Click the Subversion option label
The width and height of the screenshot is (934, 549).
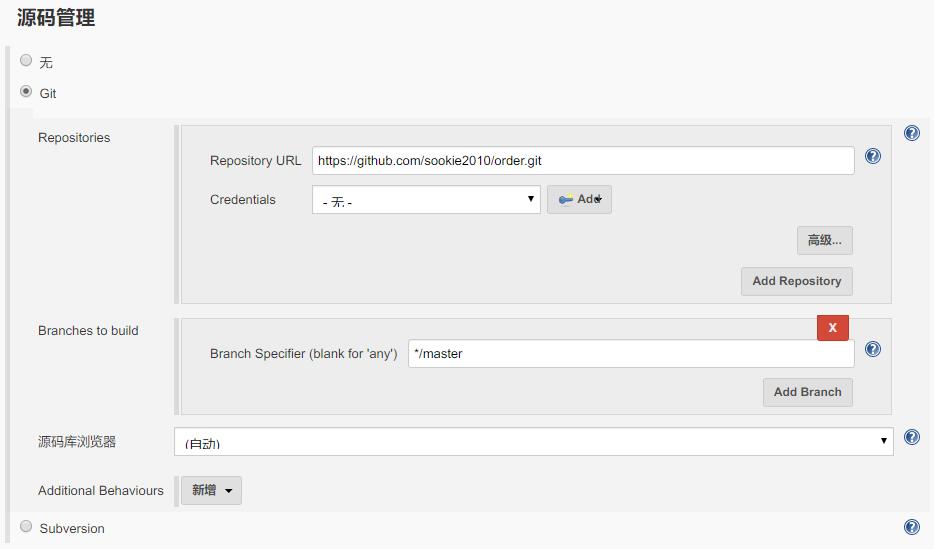(72, 528)
